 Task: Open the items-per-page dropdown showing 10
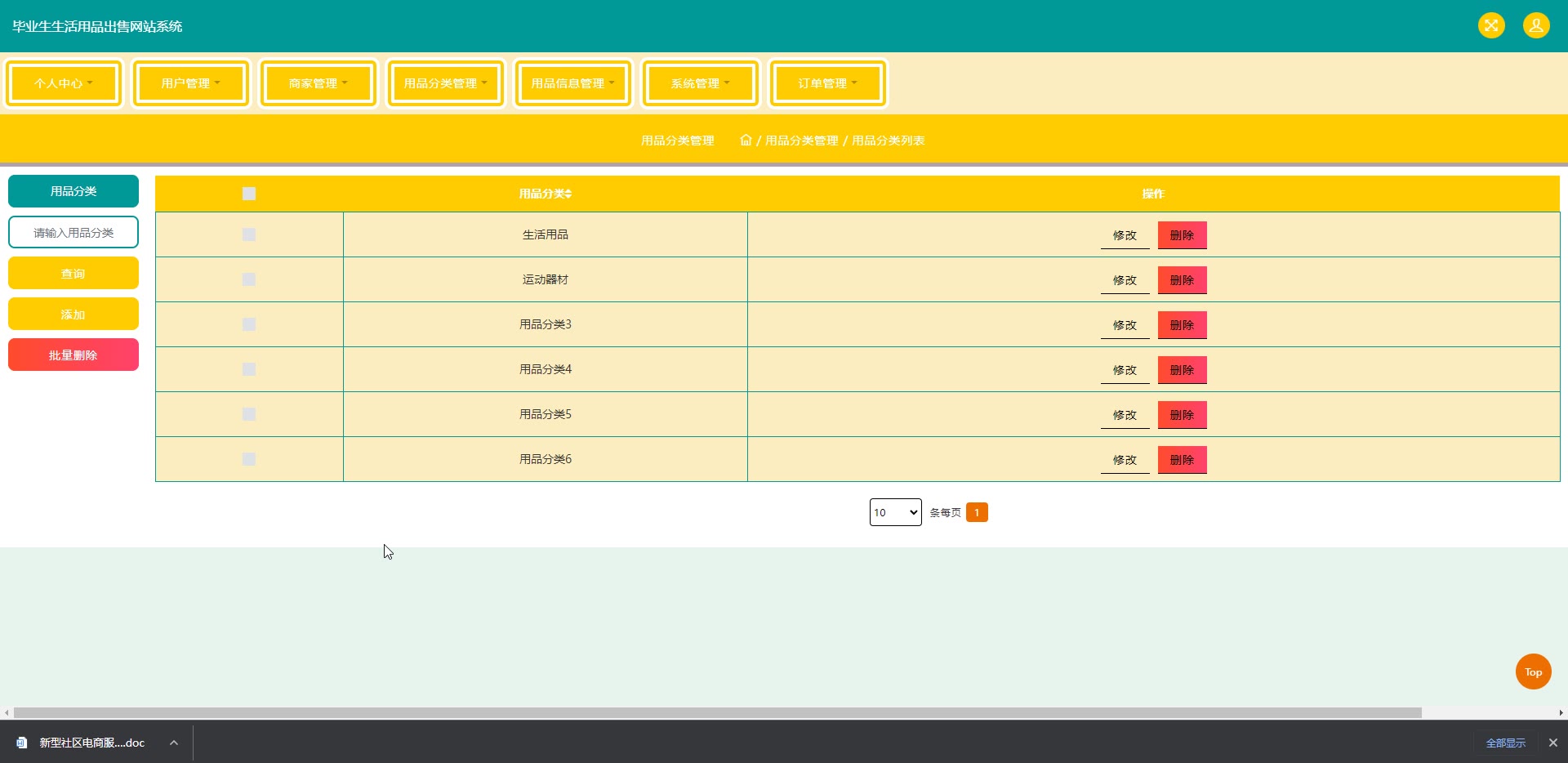coord(895,512)
